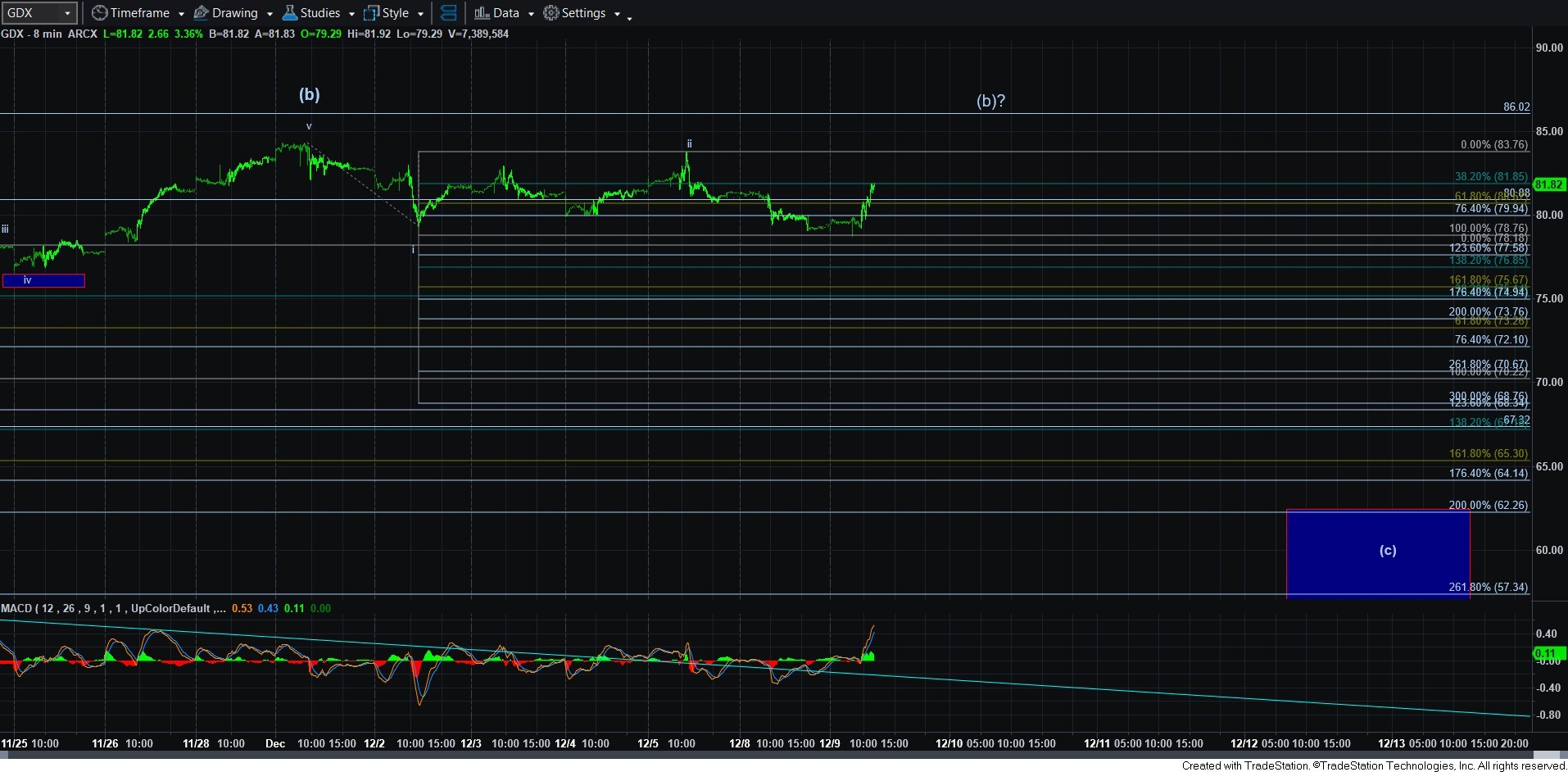Click the Studies flask icon

click(x=289, y=13)
